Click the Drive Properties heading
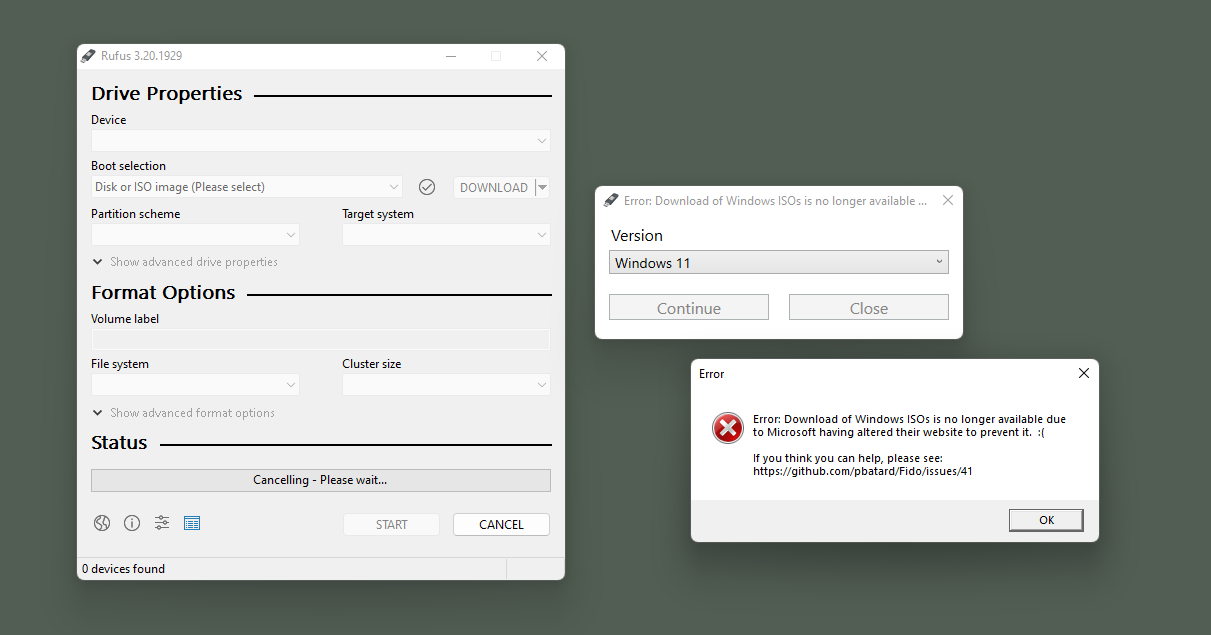 click(x=167, y=94)
